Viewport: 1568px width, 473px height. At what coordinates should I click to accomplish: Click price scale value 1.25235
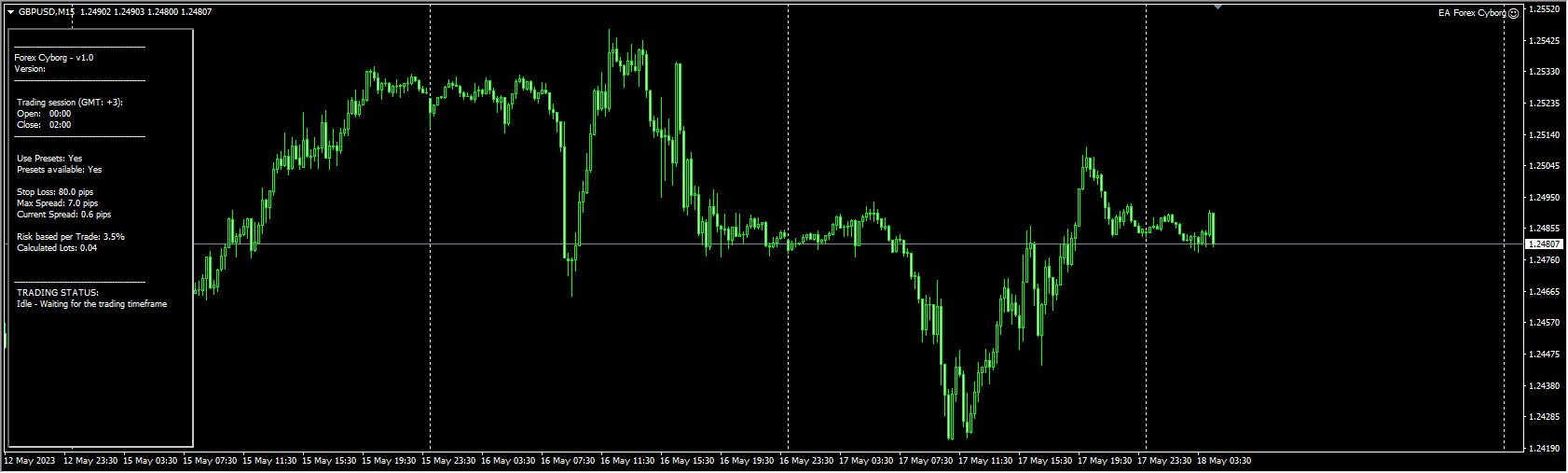coord(1546,104)
